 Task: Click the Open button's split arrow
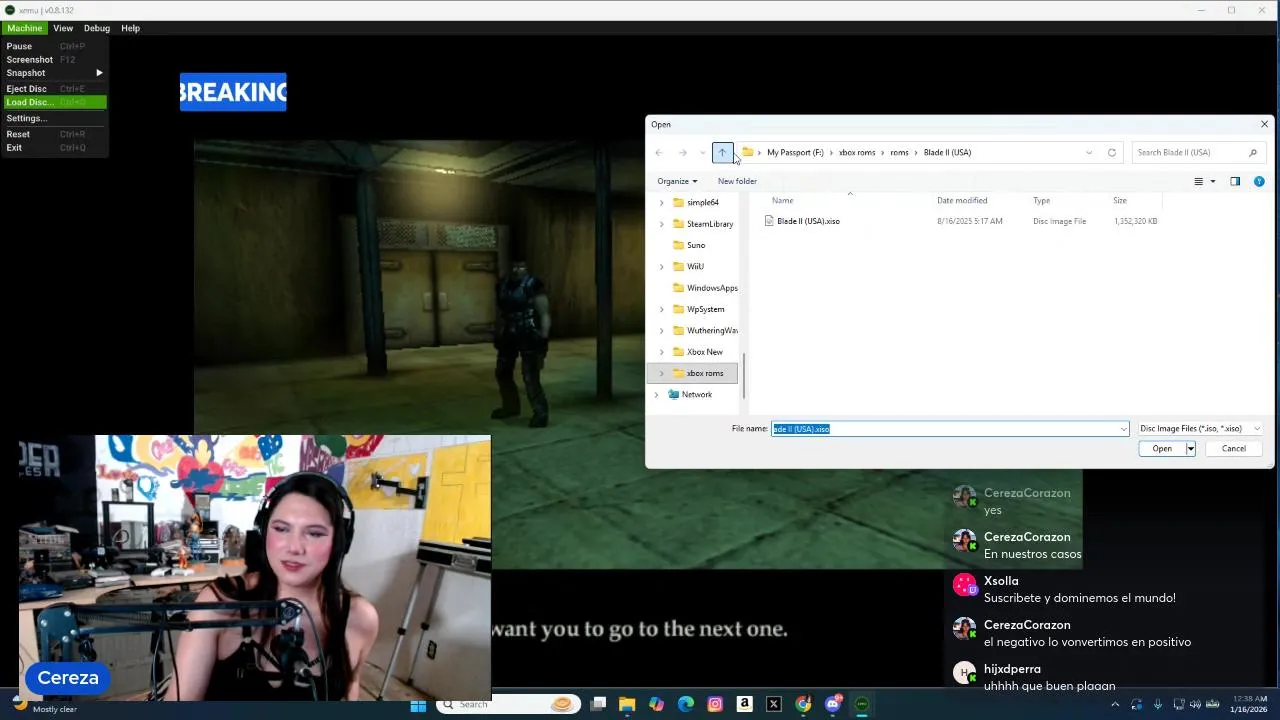(1190, 449)
